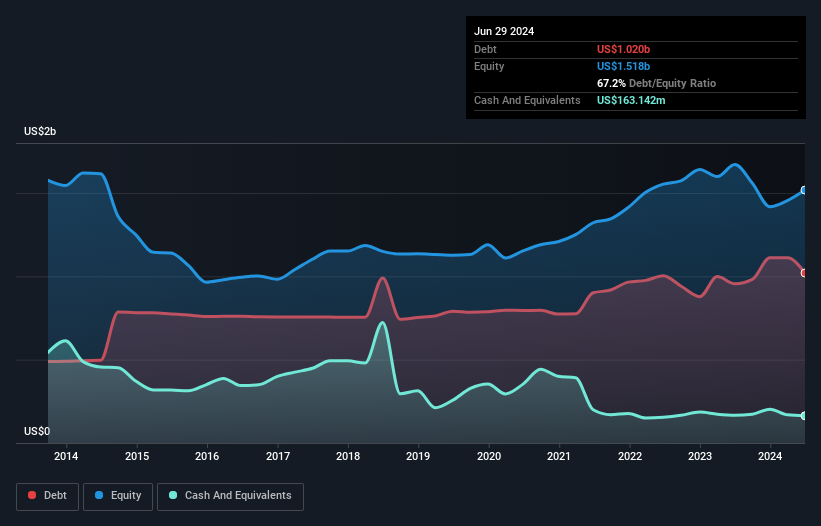Click the blue Equity legend dot

click(99, 495)
